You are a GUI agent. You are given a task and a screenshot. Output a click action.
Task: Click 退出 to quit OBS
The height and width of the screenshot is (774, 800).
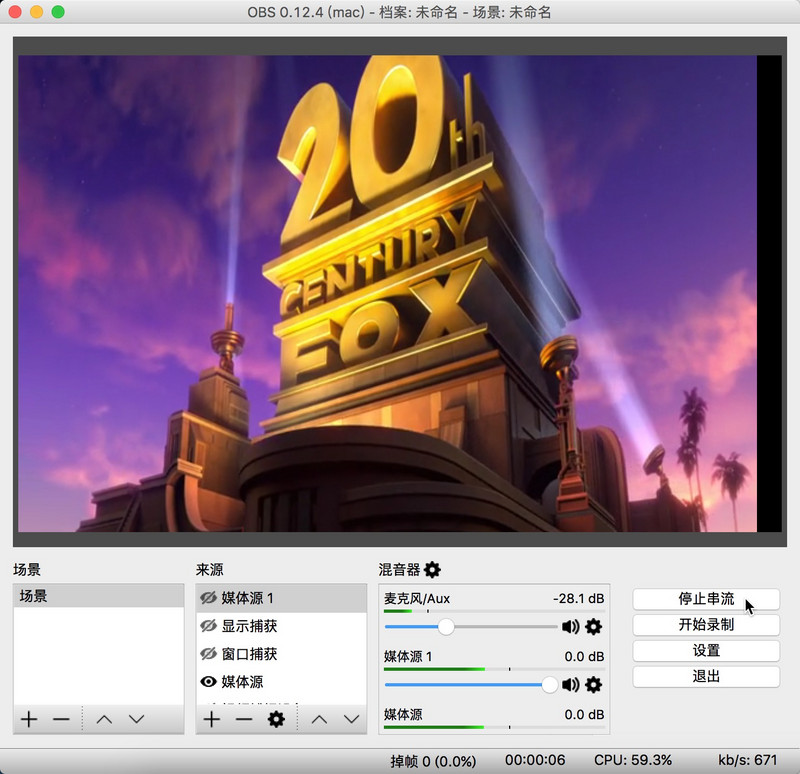706,677
